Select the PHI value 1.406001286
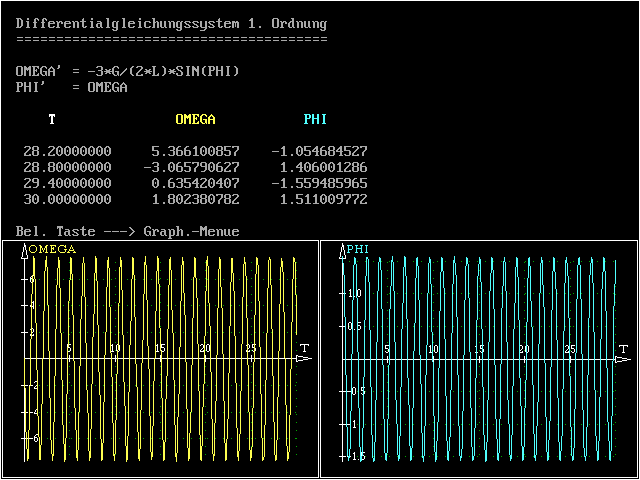 click(x=319, y=167)
